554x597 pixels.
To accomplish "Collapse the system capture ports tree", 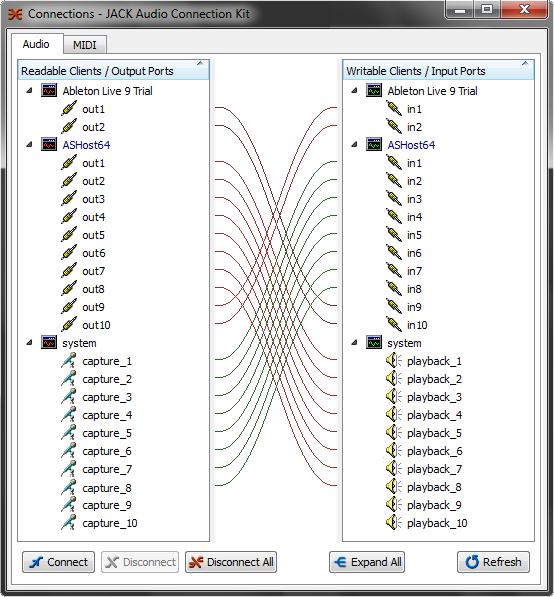I will point(29,343).
